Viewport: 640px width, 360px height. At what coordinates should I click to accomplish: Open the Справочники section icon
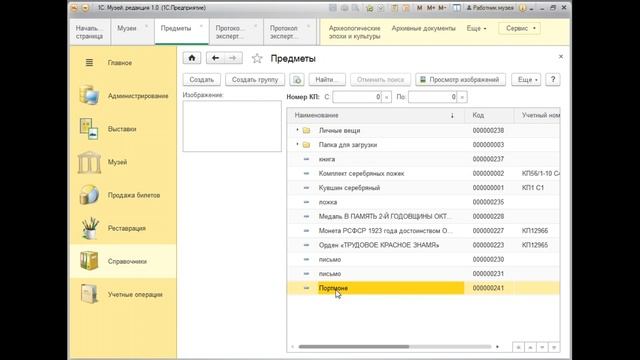tap(89, 261)
